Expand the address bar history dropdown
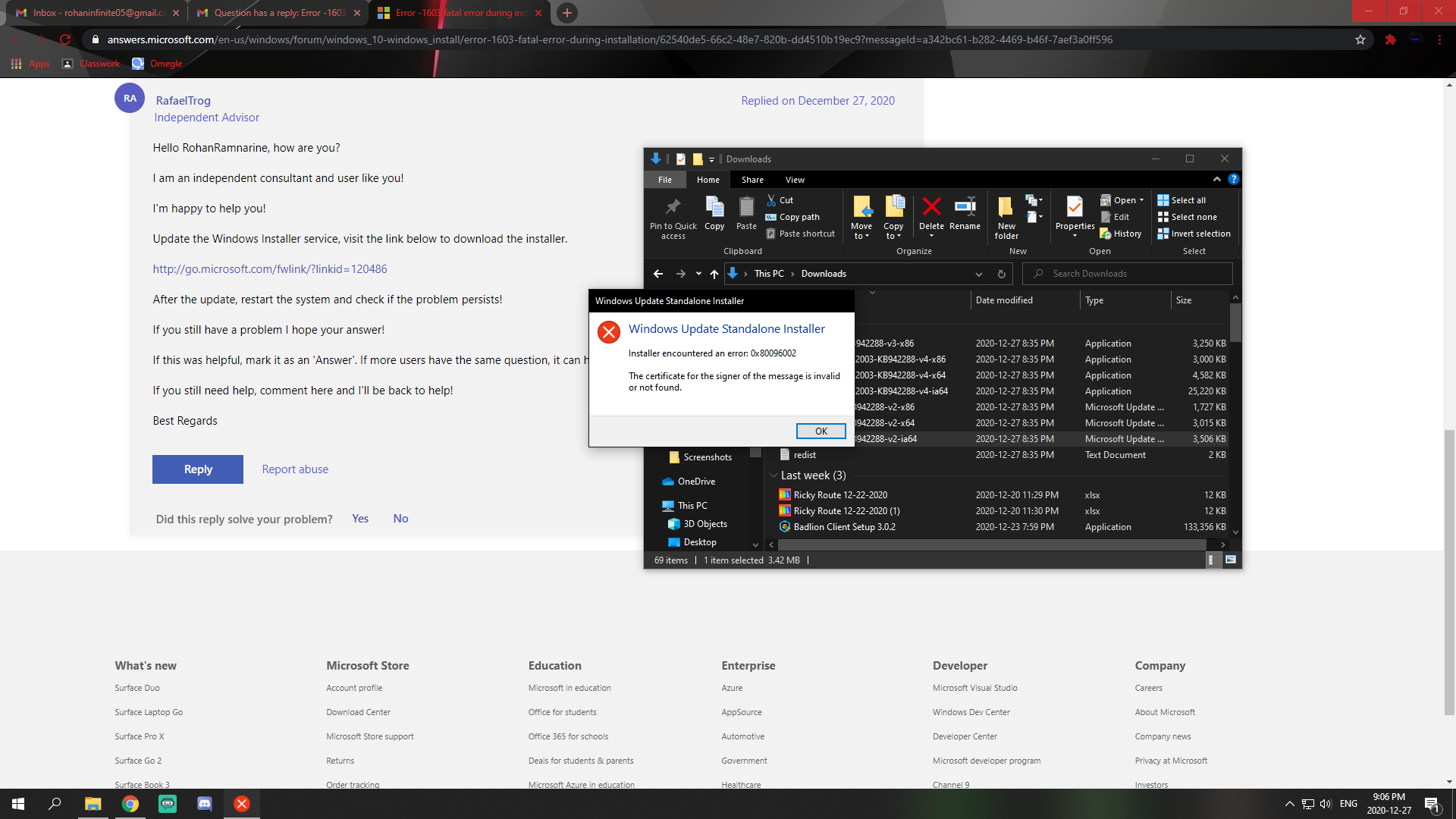The height and width of the screenshot is (819, 1456). point(978,274)
